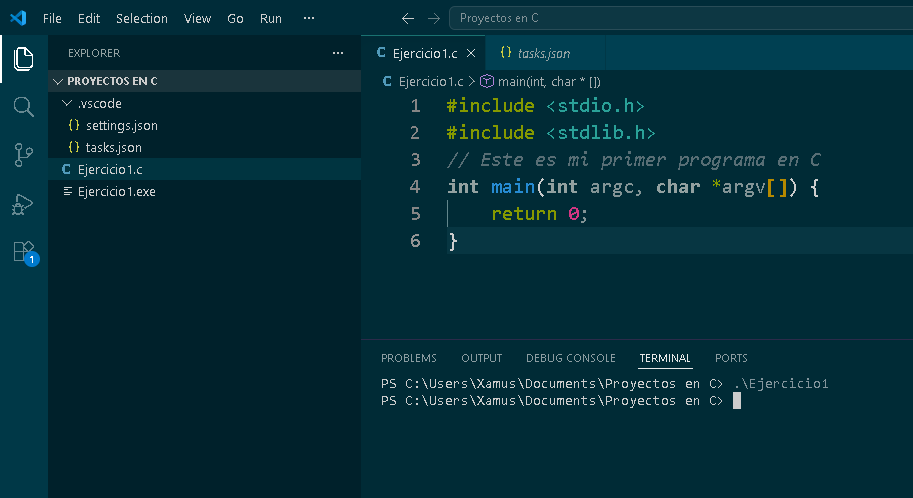Open settings.json in the explorer
913x498 pixels.
pyautogui.click(x=204, y=125)
